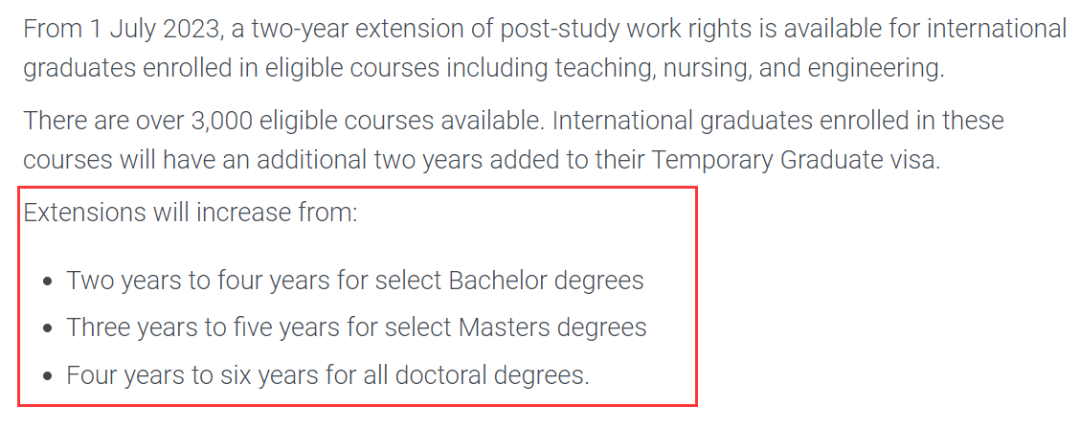Click "International graduates enrolled in these" text

tap(778, 121)
